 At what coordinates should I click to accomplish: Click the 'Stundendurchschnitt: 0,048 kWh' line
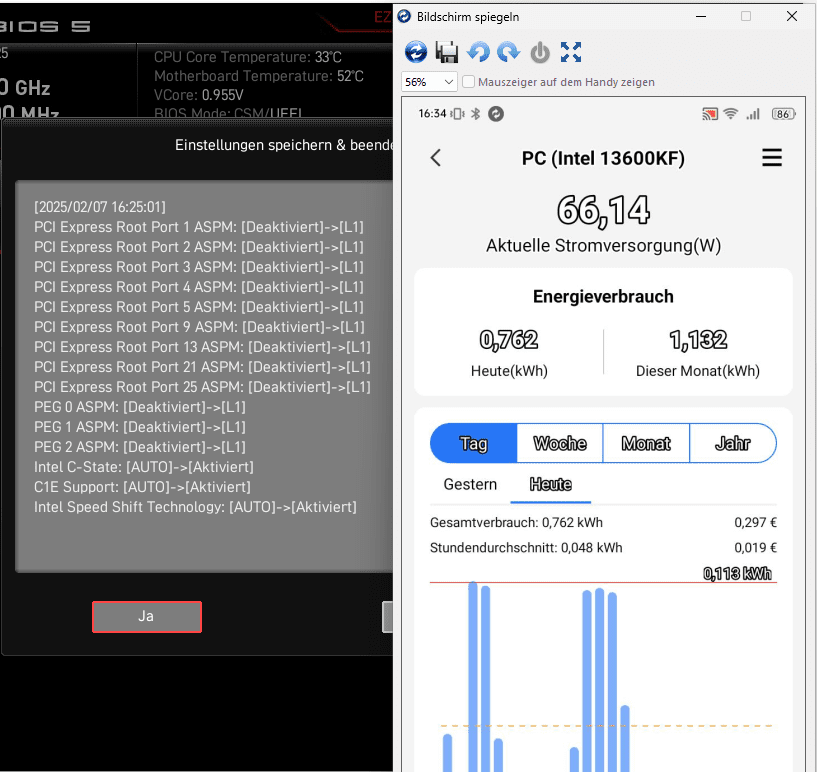coord(526,547)
